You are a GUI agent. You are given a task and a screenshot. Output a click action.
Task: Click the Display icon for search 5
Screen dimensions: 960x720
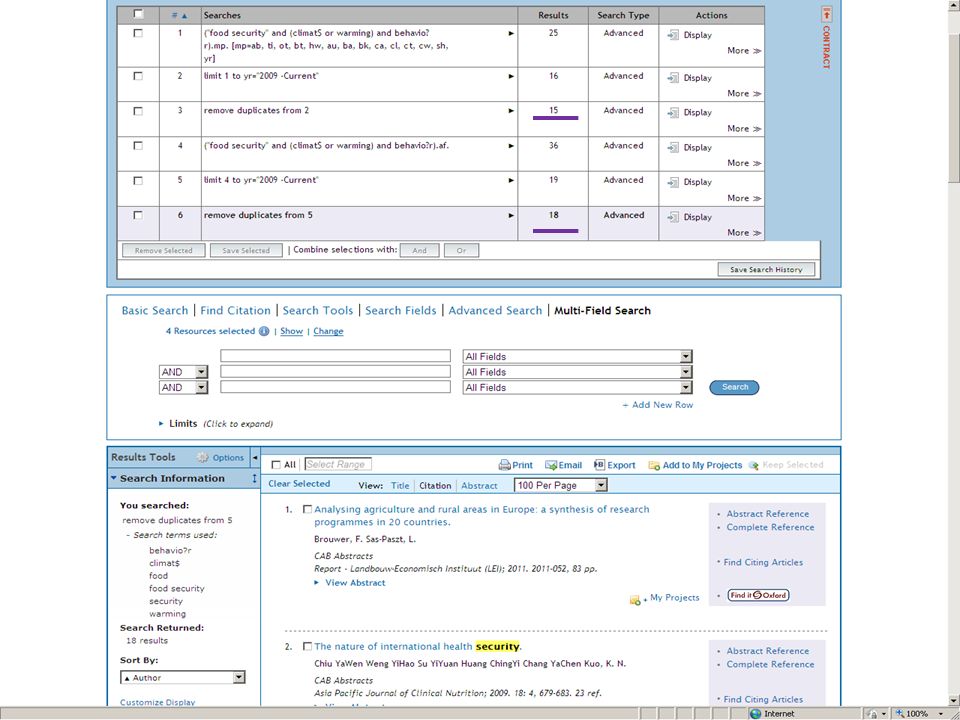(x=673, y=182)
